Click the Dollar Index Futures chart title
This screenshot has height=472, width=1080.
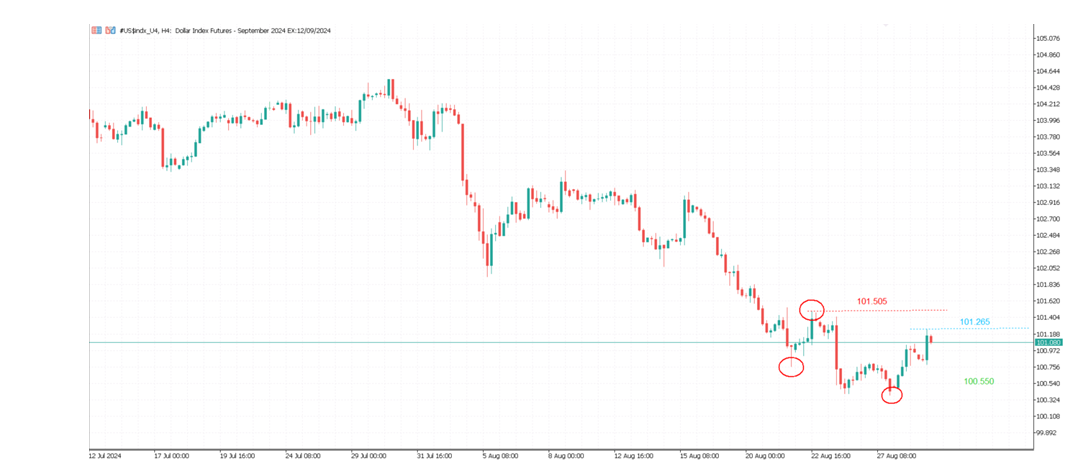coord(225,31)
